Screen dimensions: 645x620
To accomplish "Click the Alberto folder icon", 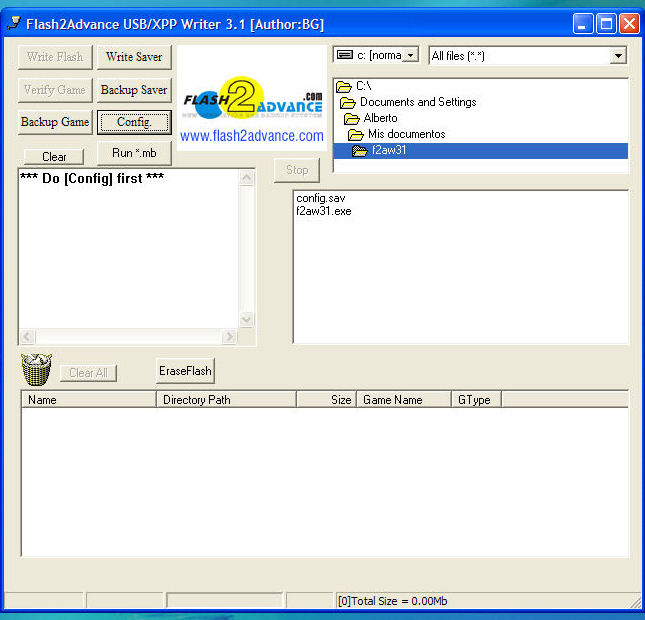I will pyautogui.click(x=352, y=118).
